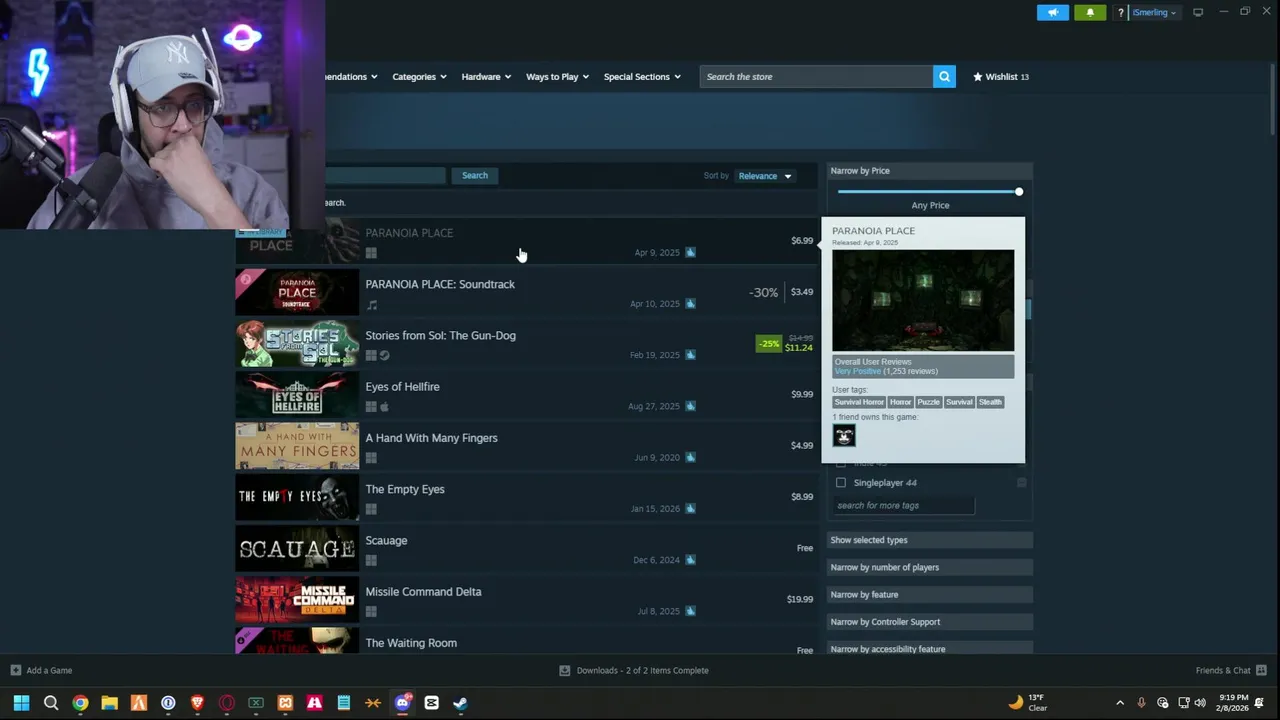Click the review icon on Scauage row

[690, 560]
